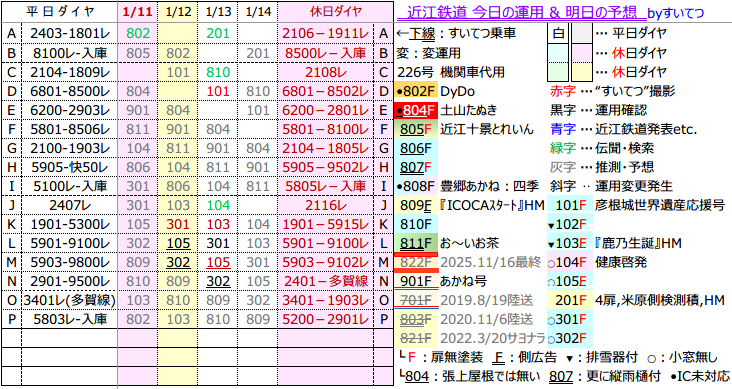732x389 pixels.
Task: Click green 810 in row C under 1/13
Action: (x=218, y=72)
